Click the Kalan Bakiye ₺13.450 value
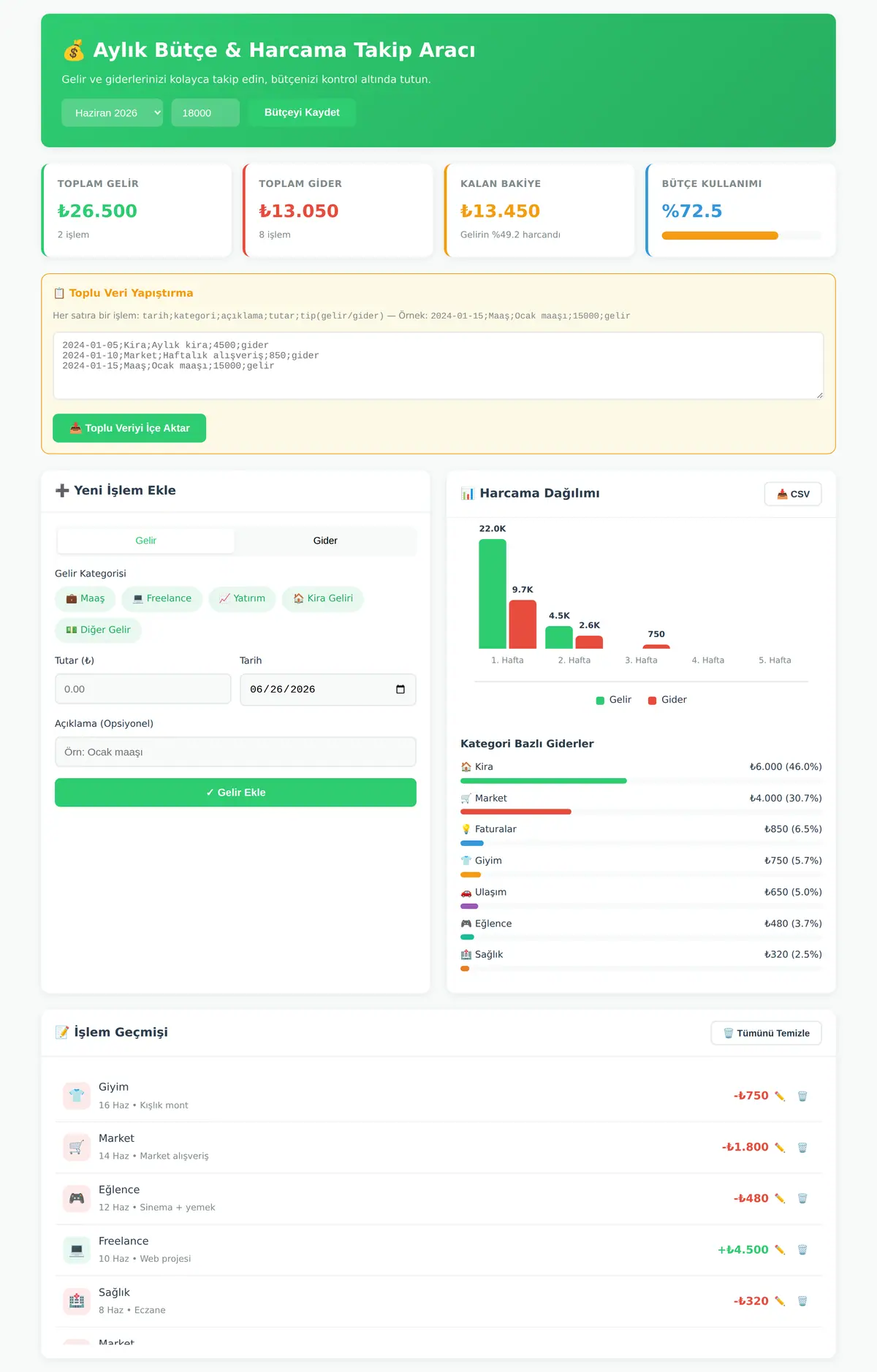877x1372 pixels. coord(500,211)
